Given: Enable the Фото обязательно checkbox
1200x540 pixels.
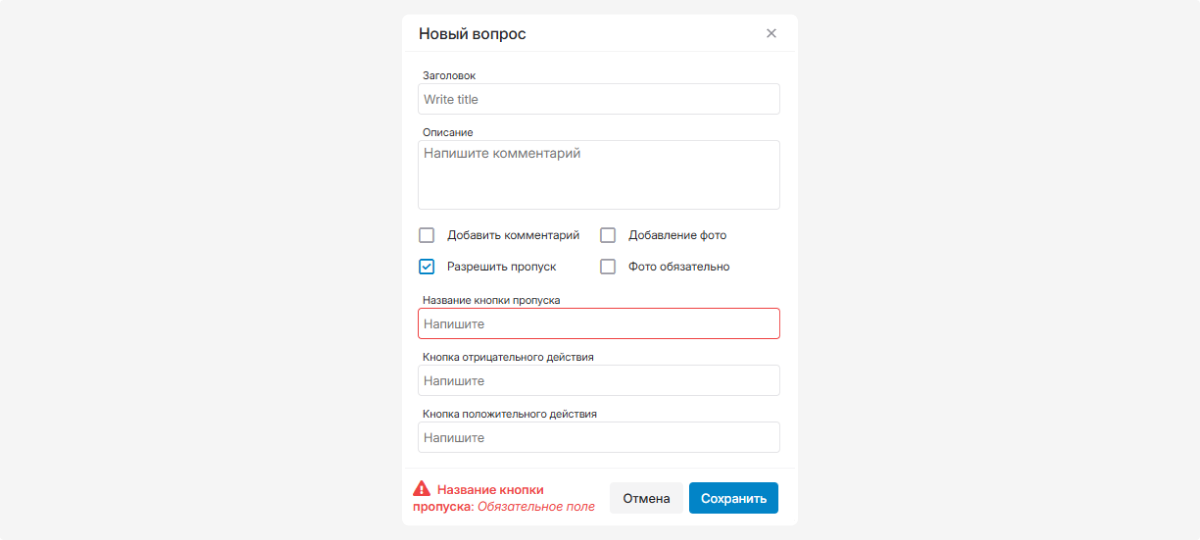Looking at the screenshot, I should pos(608,267).
